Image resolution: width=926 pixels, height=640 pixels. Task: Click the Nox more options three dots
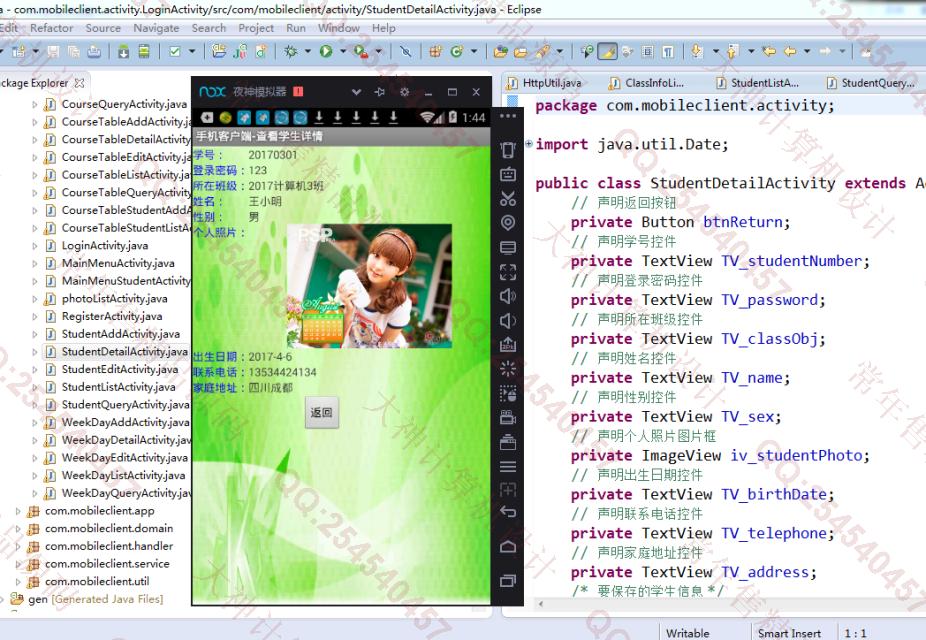click(x=508, y=116)
